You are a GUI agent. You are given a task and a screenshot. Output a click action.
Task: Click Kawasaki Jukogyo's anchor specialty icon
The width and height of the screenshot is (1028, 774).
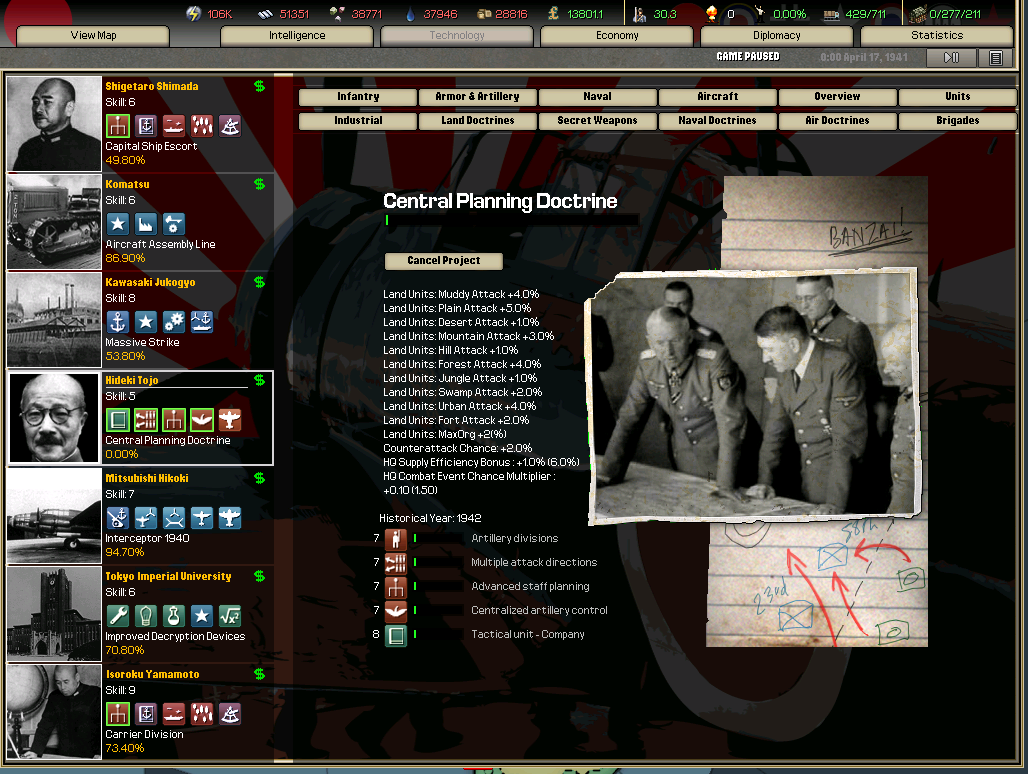click(117, 322)
